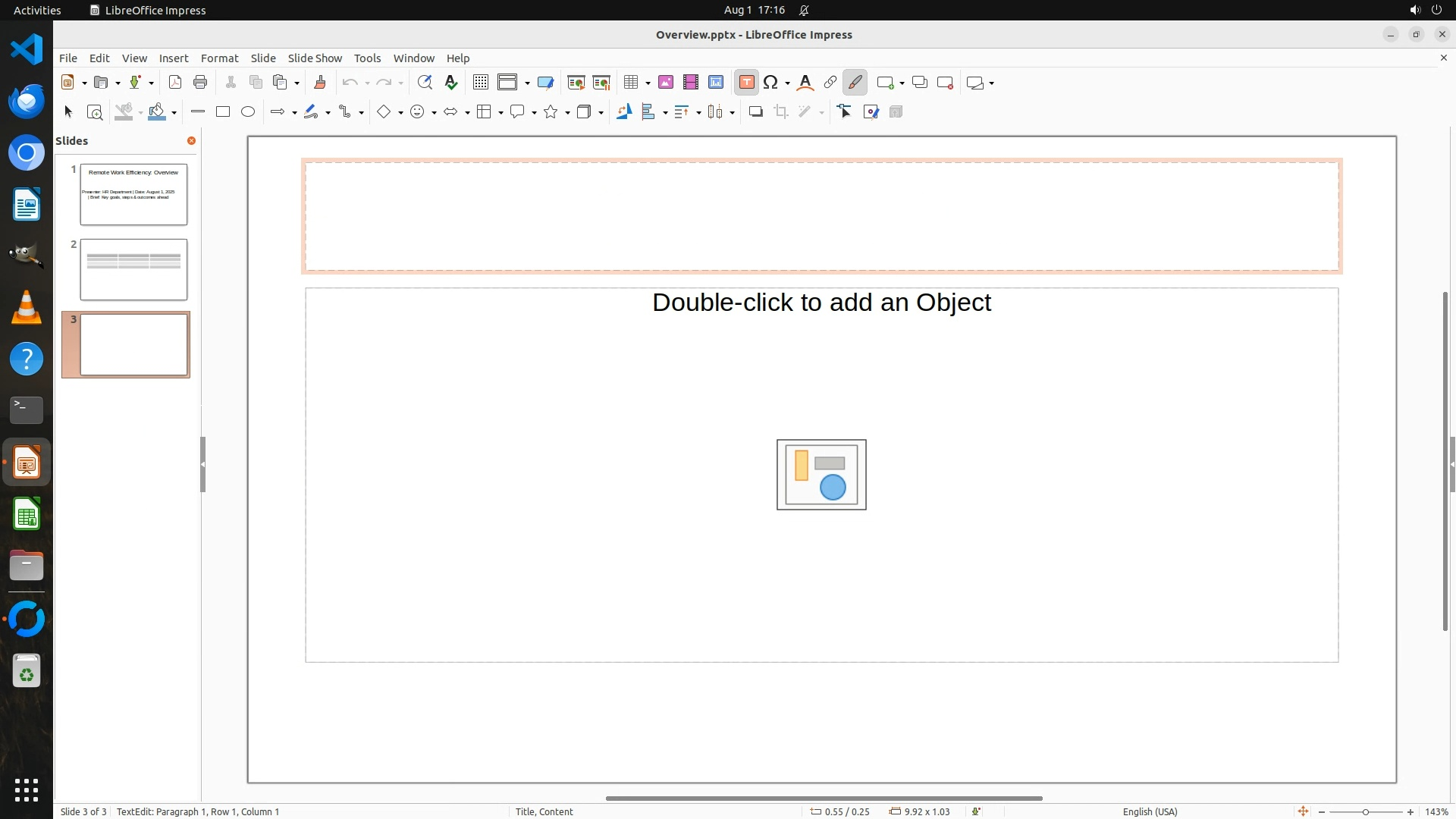Click the Insert Hyperlink icon

click(x=830, y=83)
